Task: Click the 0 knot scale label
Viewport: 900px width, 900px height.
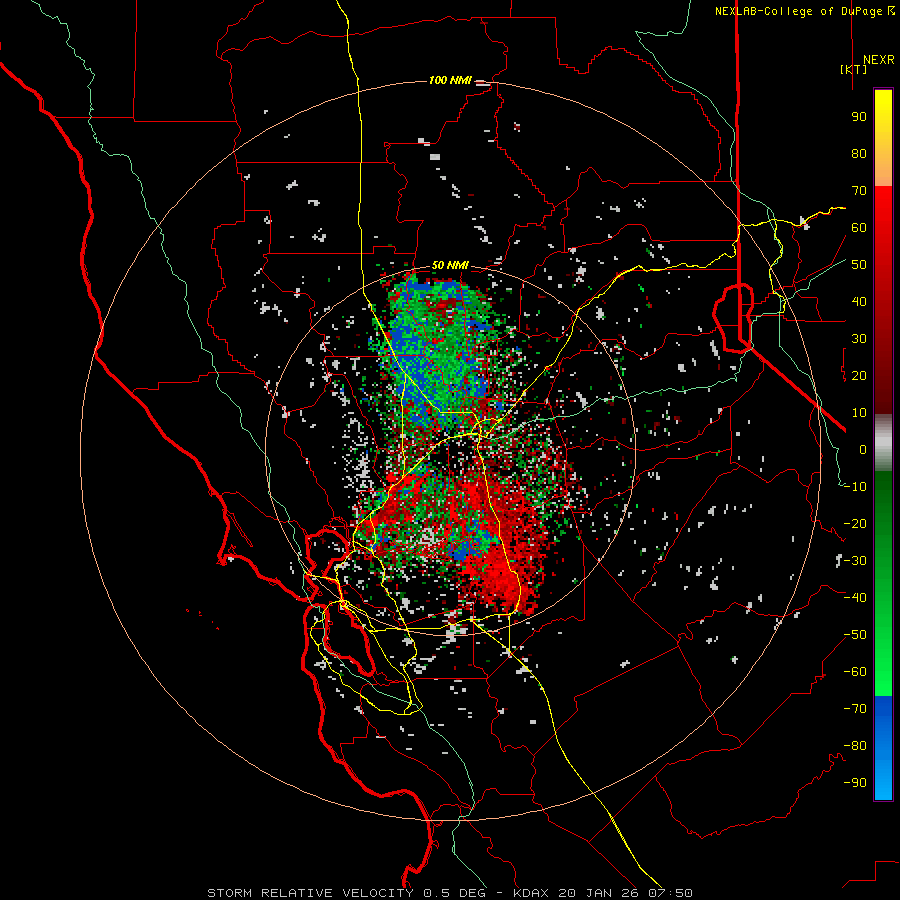Action: (x=863, y=450)
